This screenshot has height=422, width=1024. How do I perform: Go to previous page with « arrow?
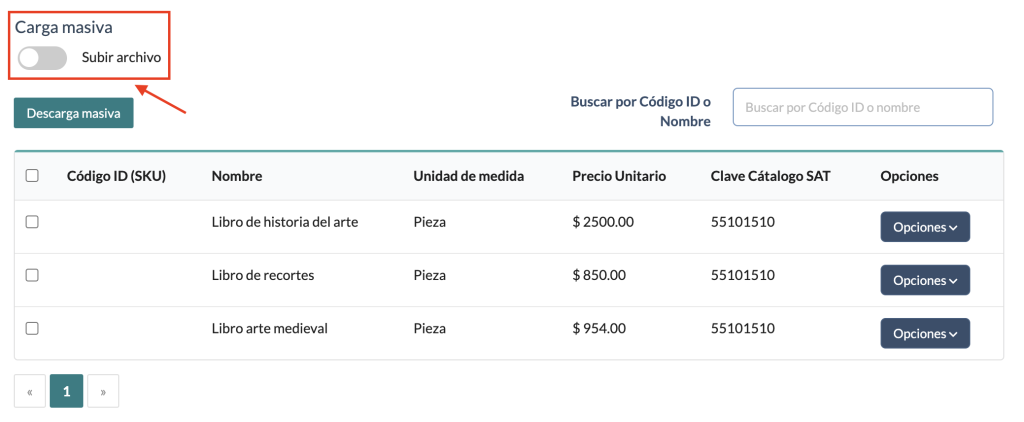click(x=30, y=392)
